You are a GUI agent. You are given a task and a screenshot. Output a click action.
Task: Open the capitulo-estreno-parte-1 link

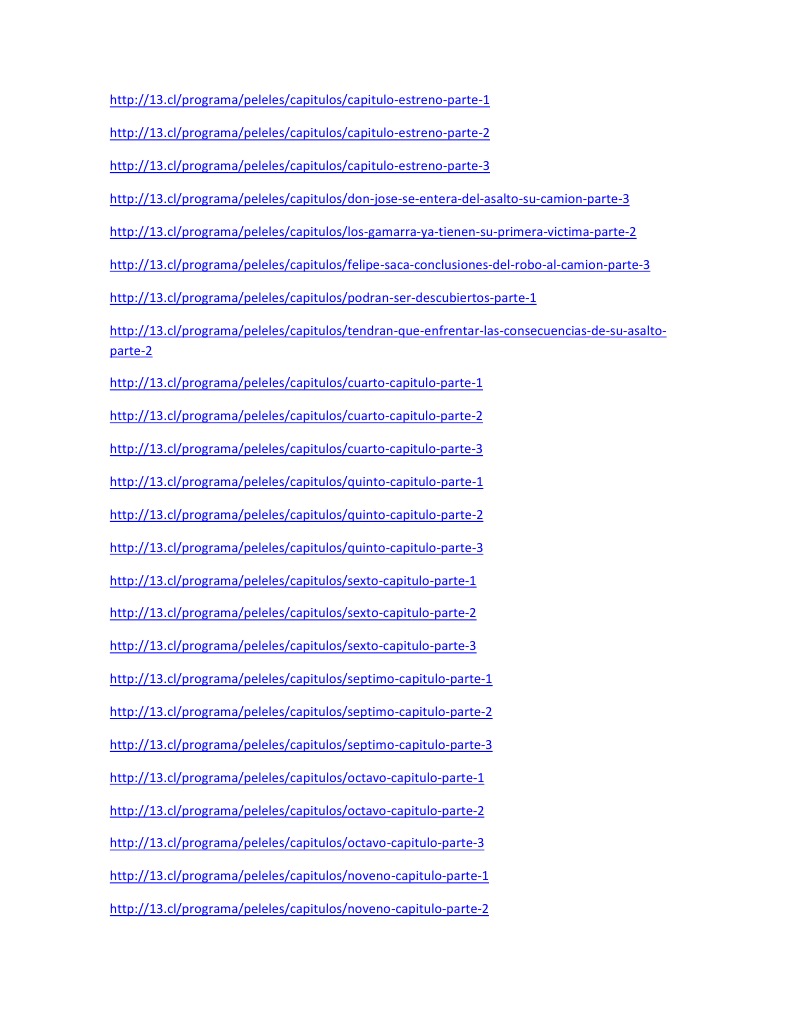pos(300,100)
